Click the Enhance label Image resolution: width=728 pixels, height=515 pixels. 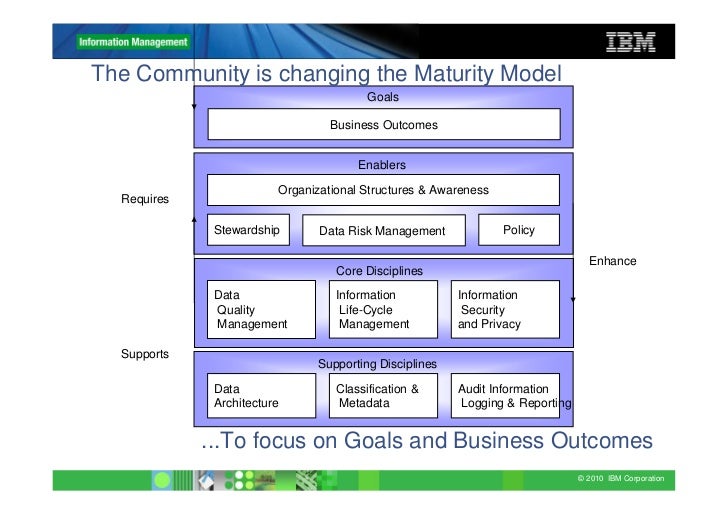point(612,261)
